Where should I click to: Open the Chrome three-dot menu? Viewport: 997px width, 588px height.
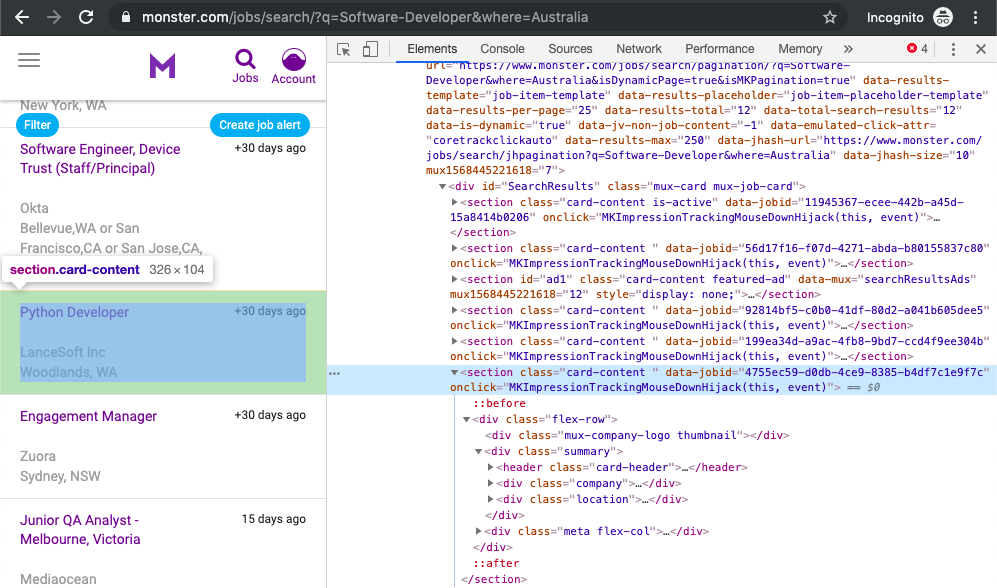[975, 17]
